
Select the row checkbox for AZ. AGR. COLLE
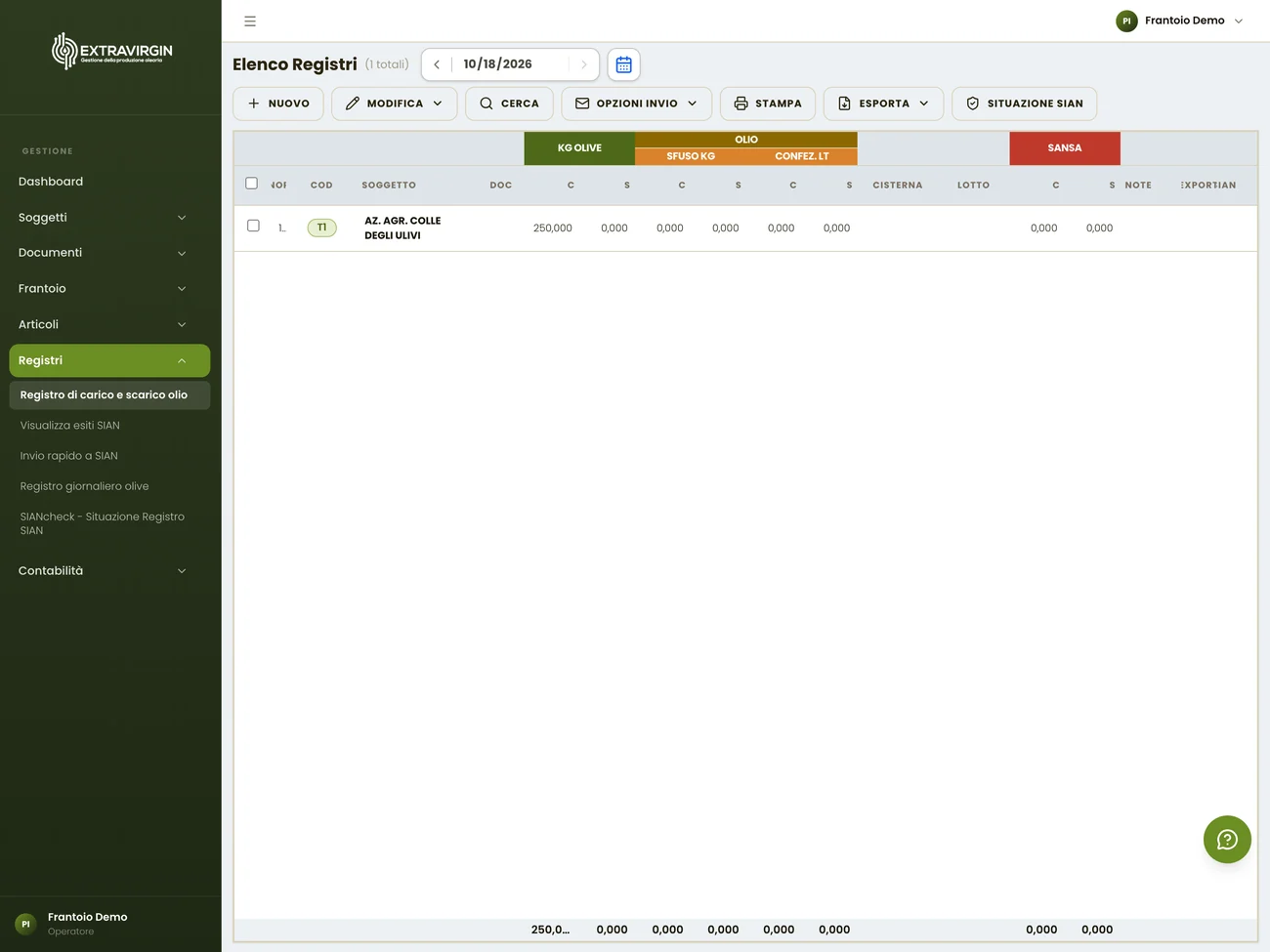253,226
